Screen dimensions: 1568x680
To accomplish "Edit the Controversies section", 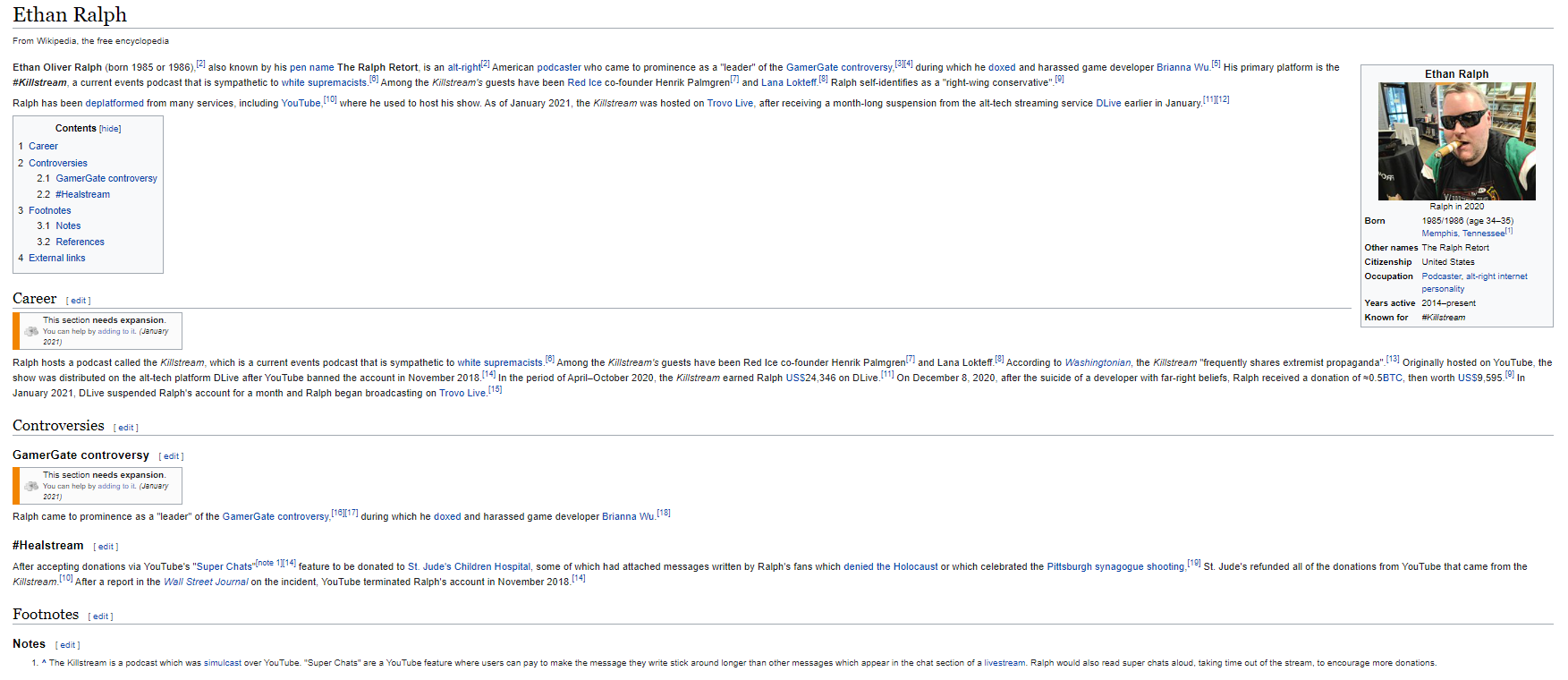I will click(126, 428).
